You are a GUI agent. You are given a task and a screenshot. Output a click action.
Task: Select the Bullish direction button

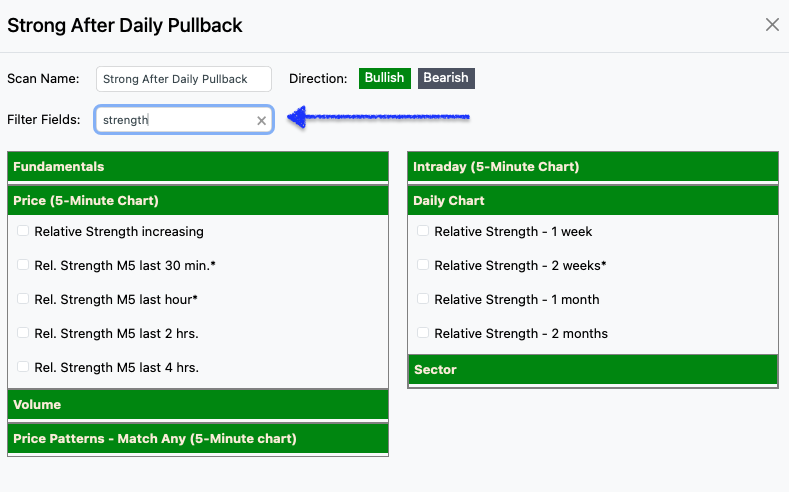[384, 78]
